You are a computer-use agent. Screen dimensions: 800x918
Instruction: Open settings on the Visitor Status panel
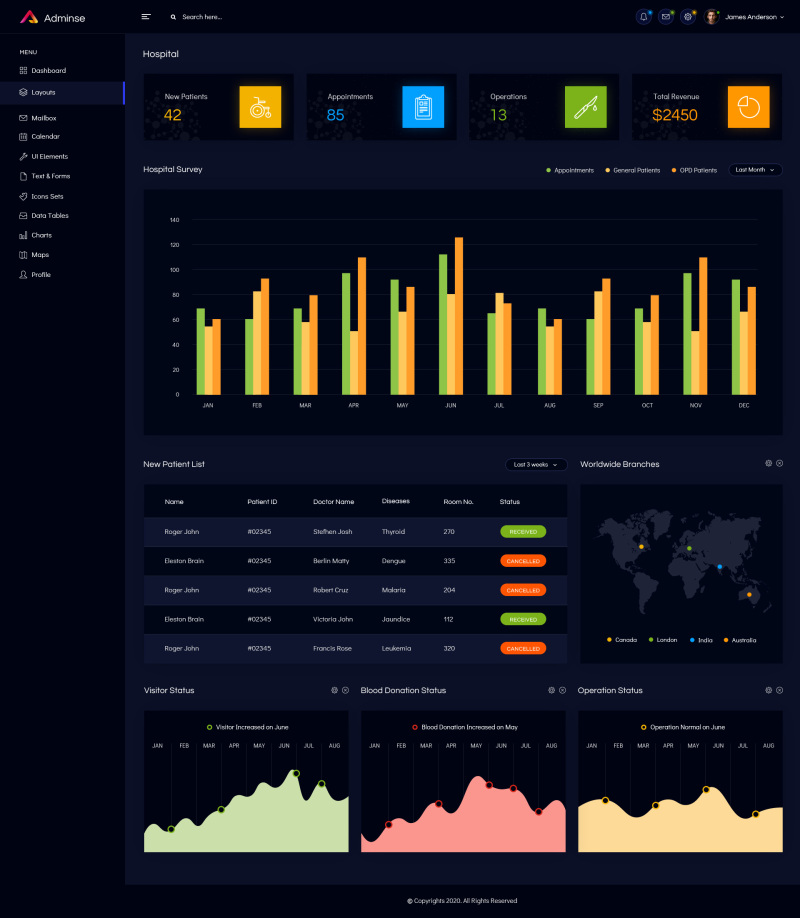tap(335, 690)
